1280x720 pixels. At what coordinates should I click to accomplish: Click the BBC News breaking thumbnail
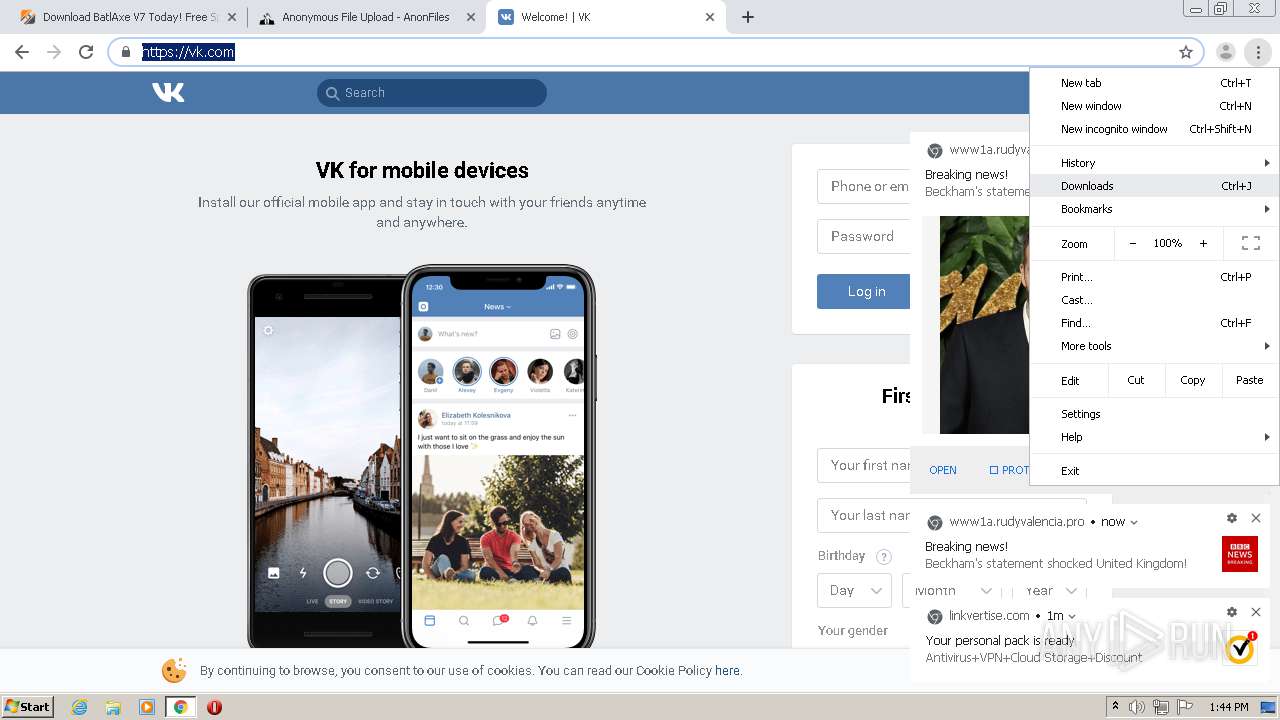pyautogui.click(x=1240, y=554)
